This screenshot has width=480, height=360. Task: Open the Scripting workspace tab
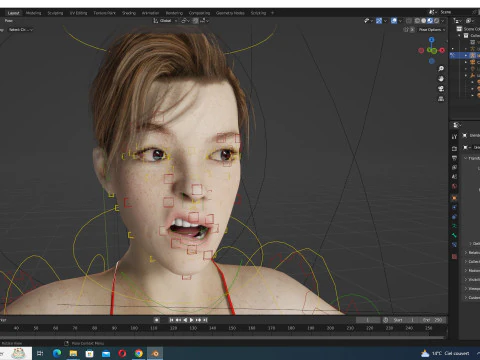click(258, 13)
